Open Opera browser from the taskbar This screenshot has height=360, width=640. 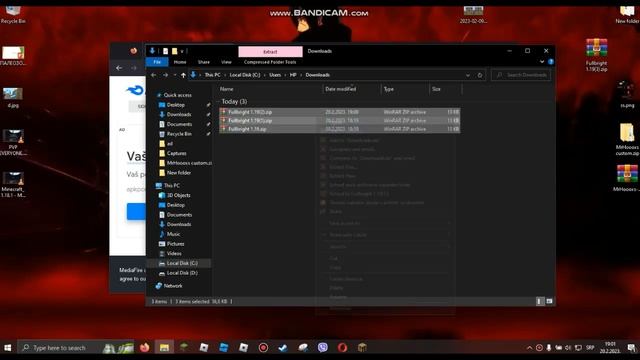(x=342, y=348)
